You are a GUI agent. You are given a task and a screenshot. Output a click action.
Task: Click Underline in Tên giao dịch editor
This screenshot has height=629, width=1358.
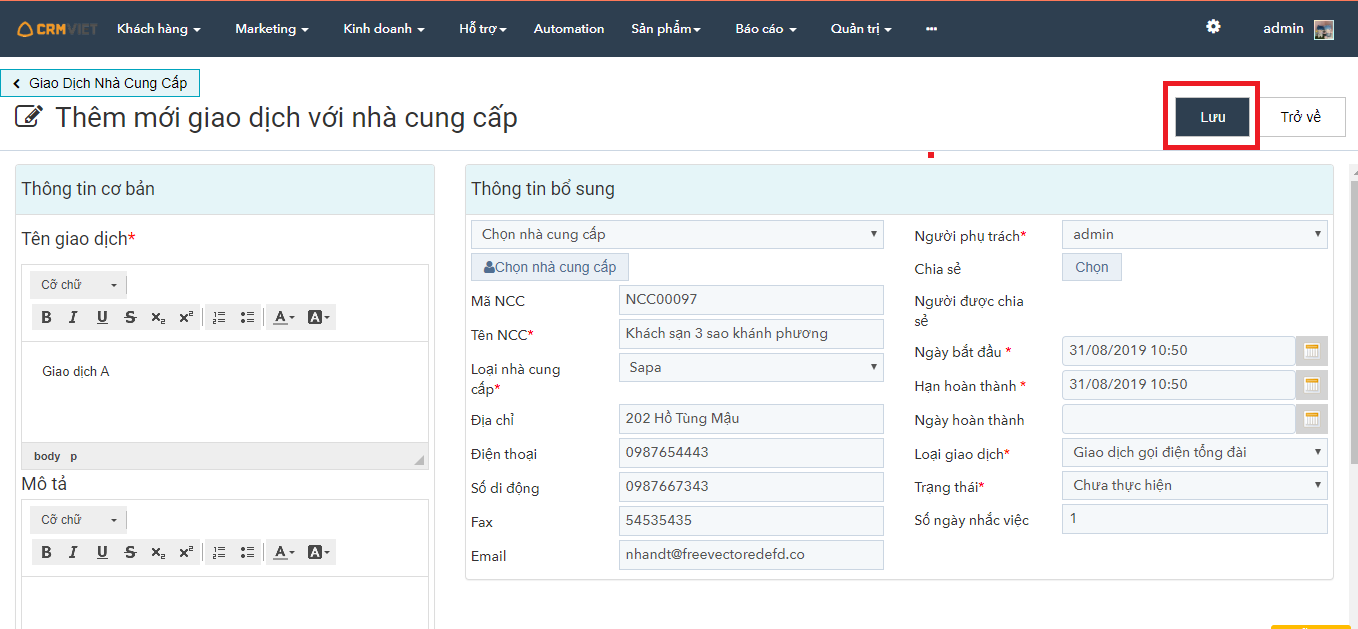click(102, 317)
